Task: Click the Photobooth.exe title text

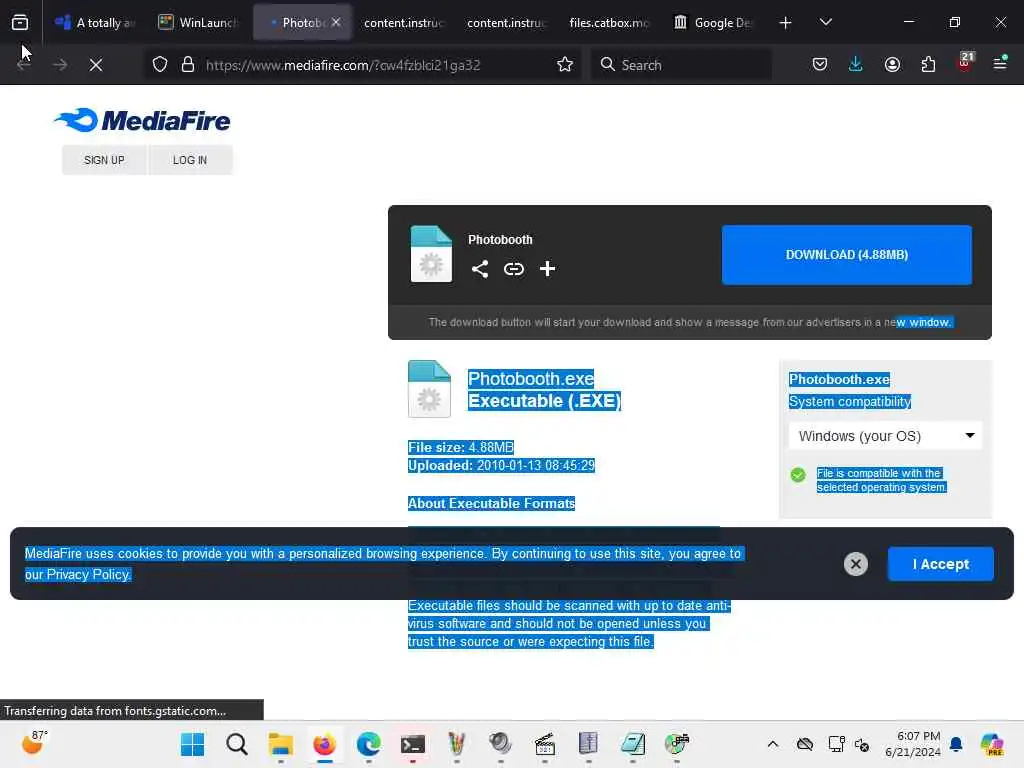Action: point(531,379)
